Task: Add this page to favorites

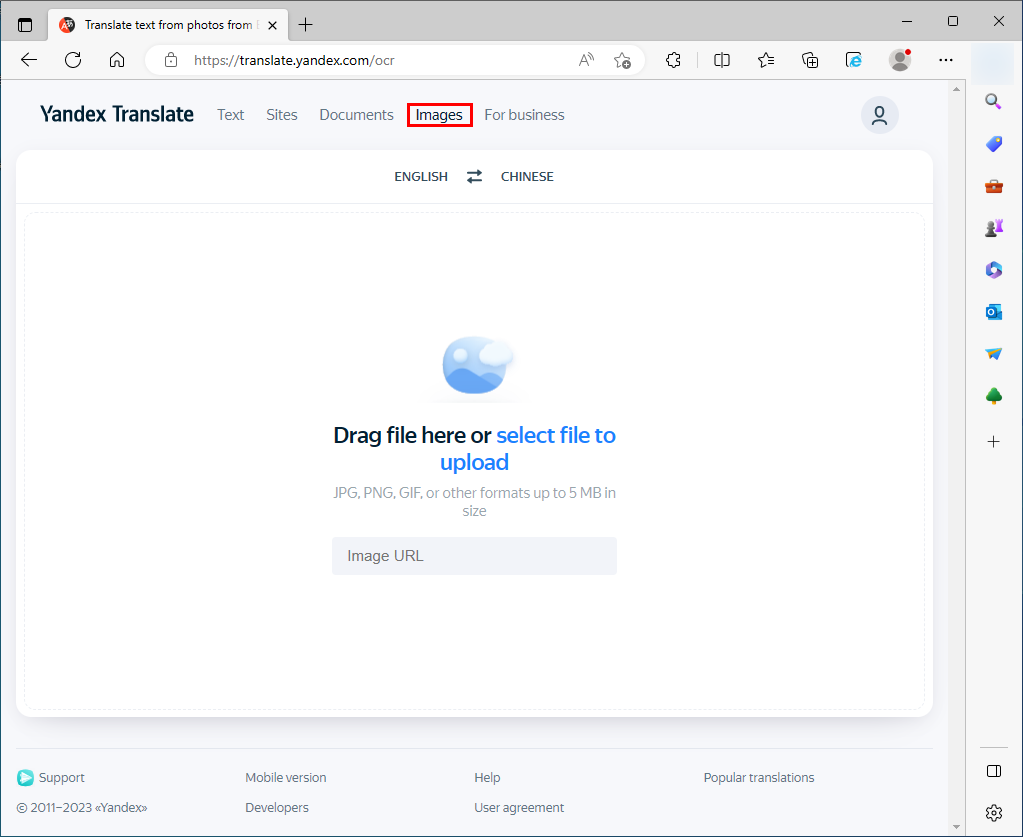Action: [x=622, y=60]
